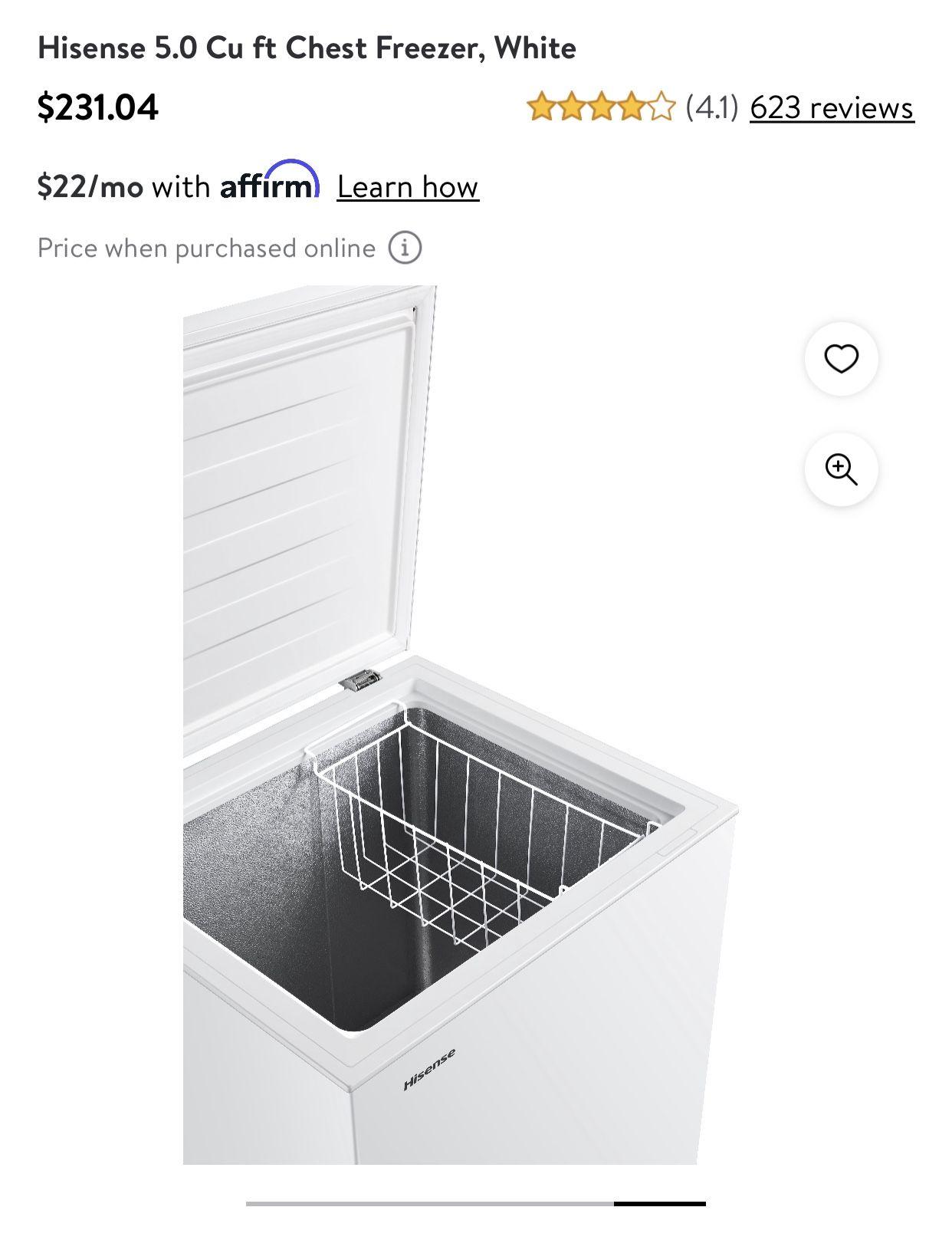
Task: Open price info circle icon
Action: click(x=405, y=248)
